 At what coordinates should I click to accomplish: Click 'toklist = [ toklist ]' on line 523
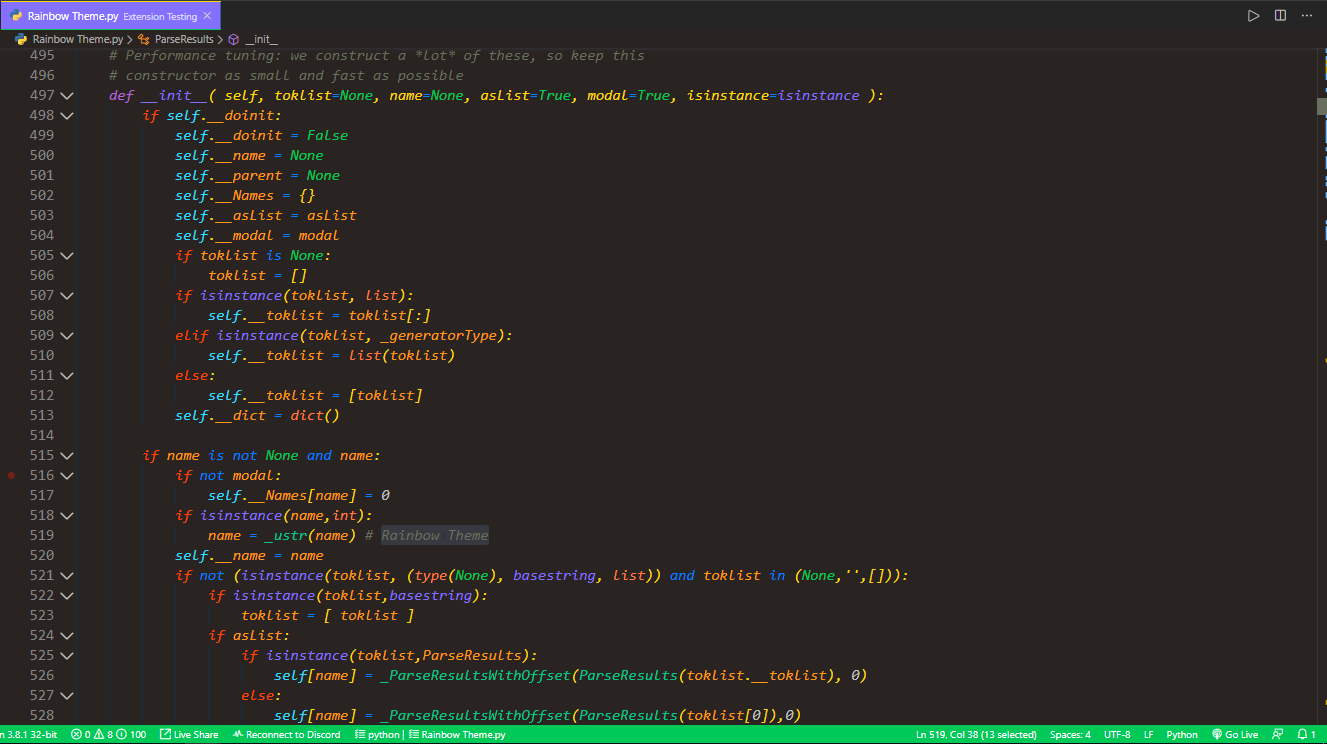pos(327,615)
